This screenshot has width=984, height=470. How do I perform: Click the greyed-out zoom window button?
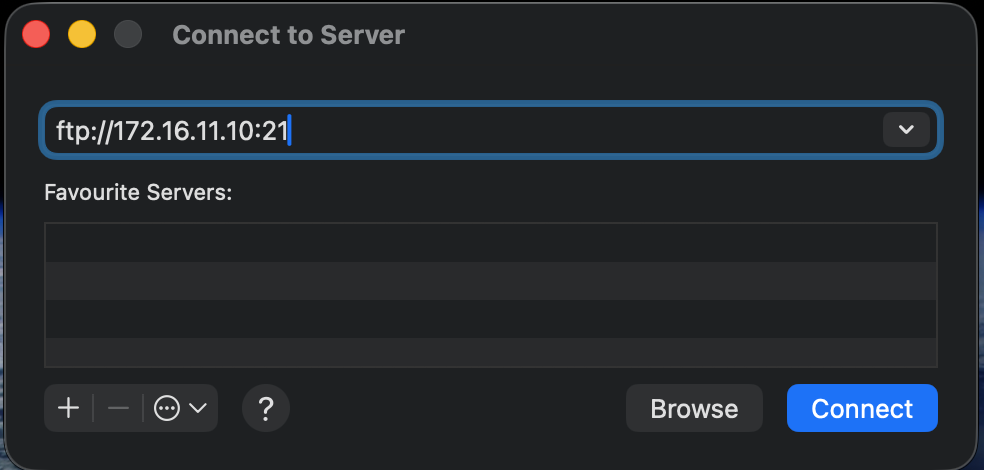pos(128,35)
